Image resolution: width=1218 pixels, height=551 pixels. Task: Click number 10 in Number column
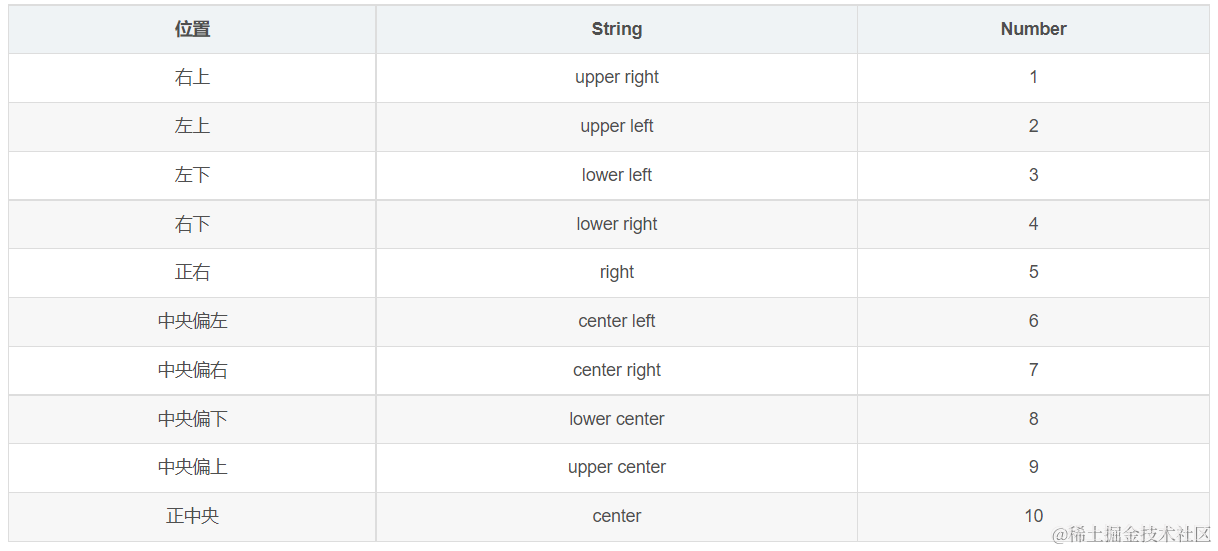[x=1033, y=516]
